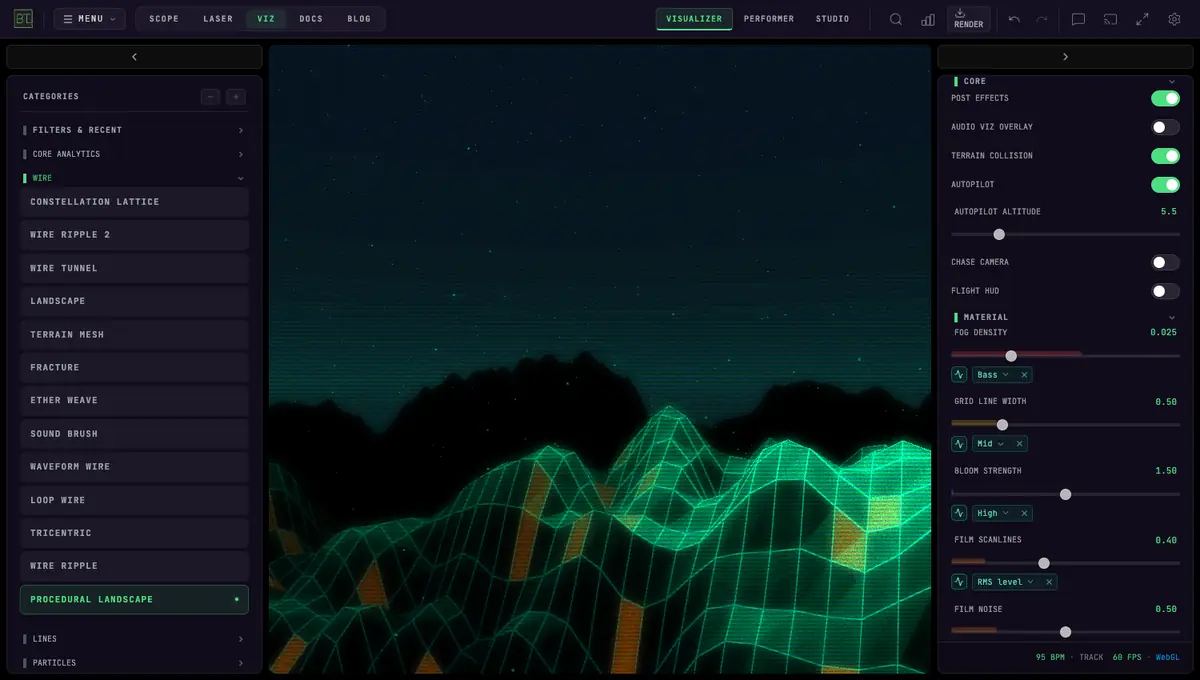The height and width of the screenshot is (680, 1200).
Task: Collapse the Material section
Action: (1065, 317)
